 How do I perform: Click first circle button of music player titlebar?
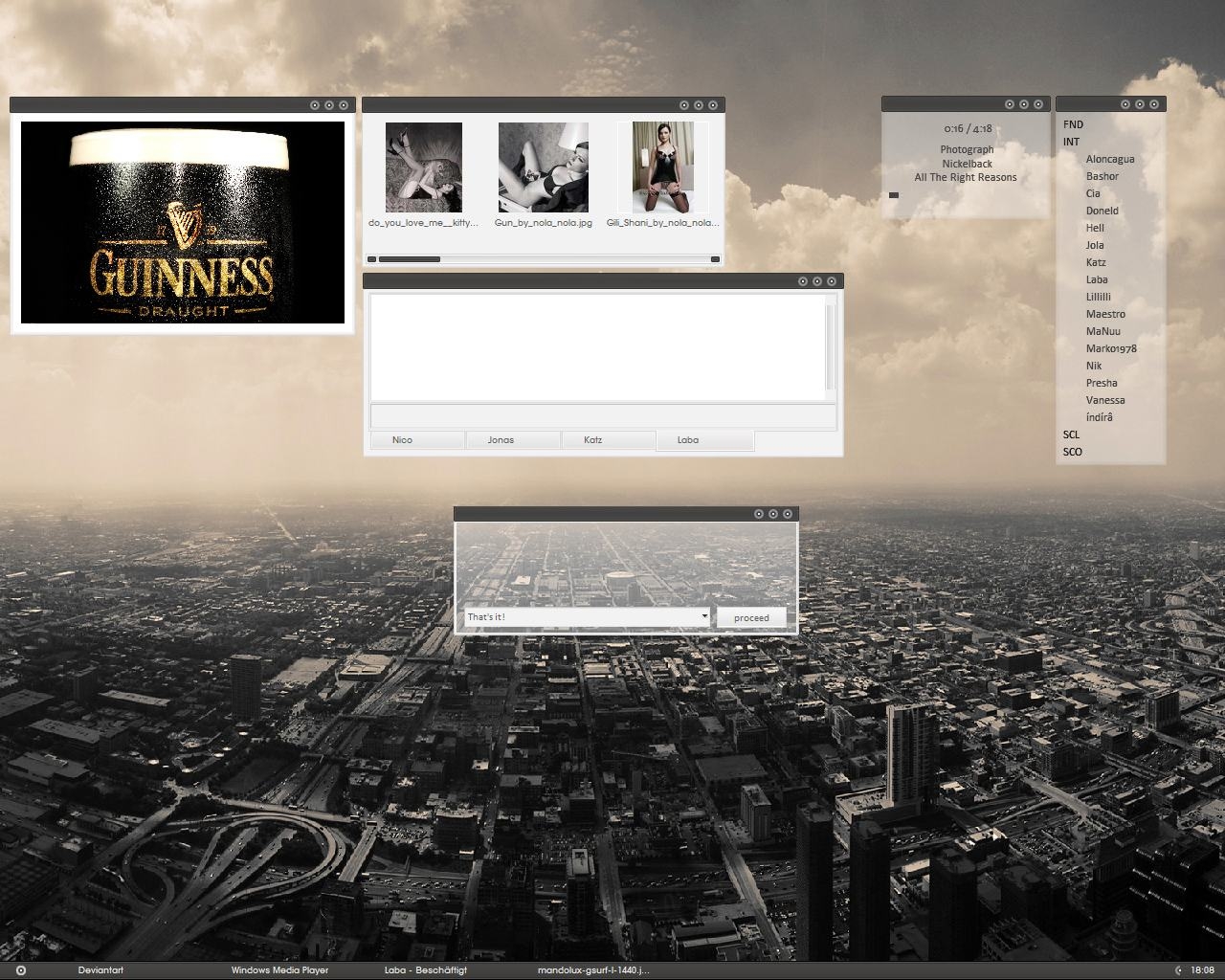(x=1010, y=104)
